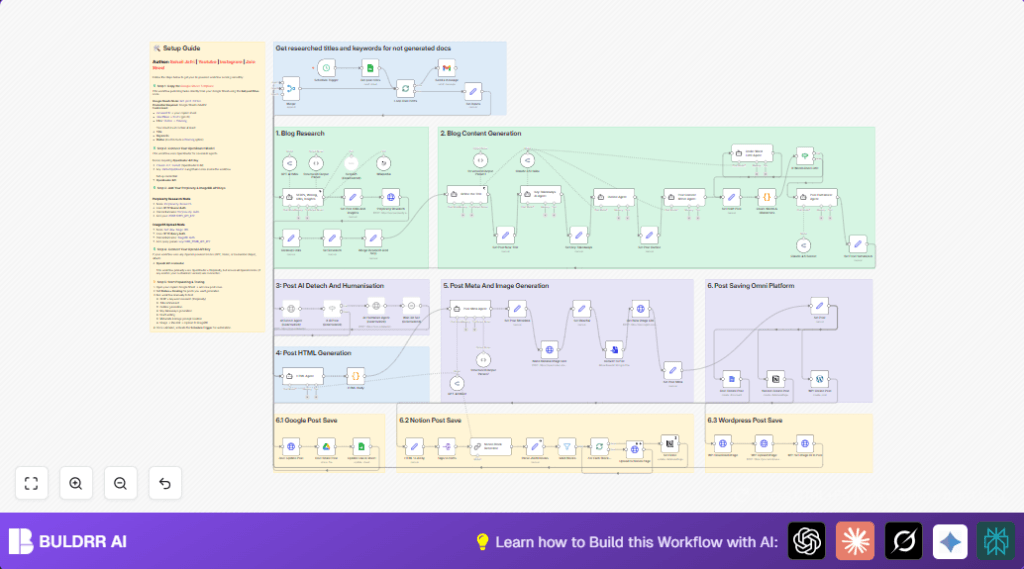Click the BULDRR AI logo

[x=67, y=541]
